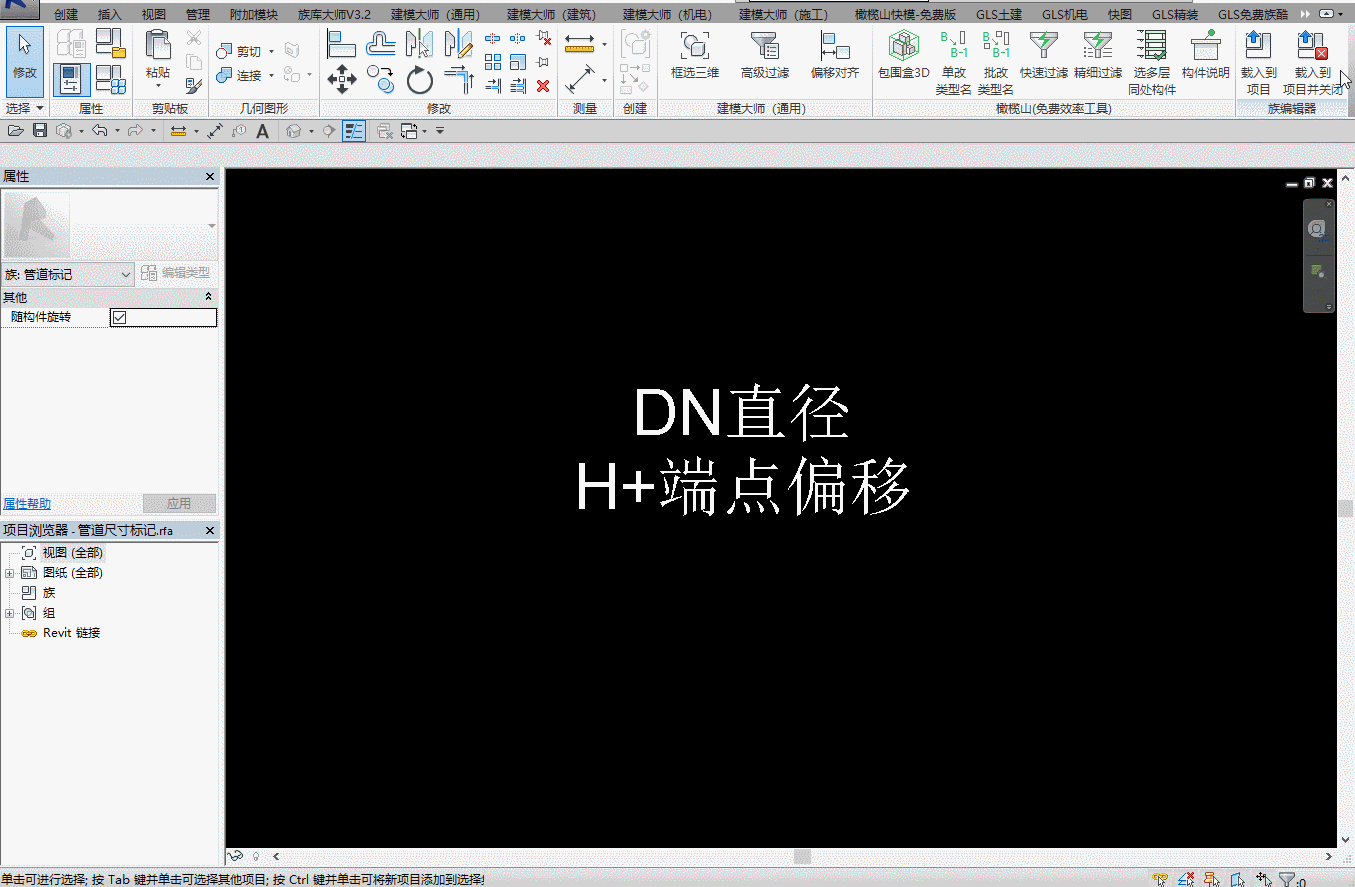Open the customize quick access toolbar dropdown
Viewport: 1355px width, 887px height.
click(440, 131)
